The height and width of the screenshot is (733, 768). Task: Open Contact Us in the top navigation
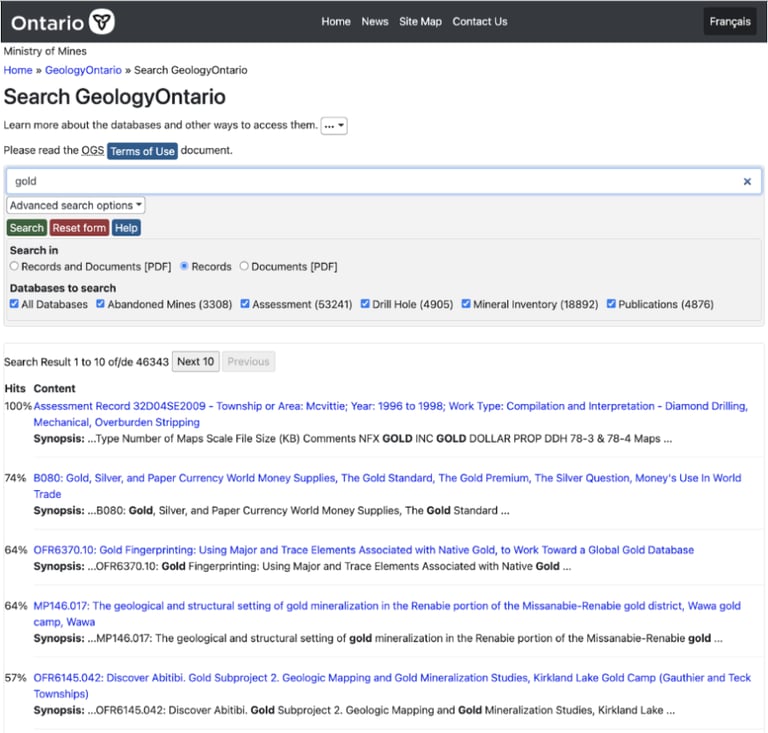pyautogui.click(x=480, y=22)
